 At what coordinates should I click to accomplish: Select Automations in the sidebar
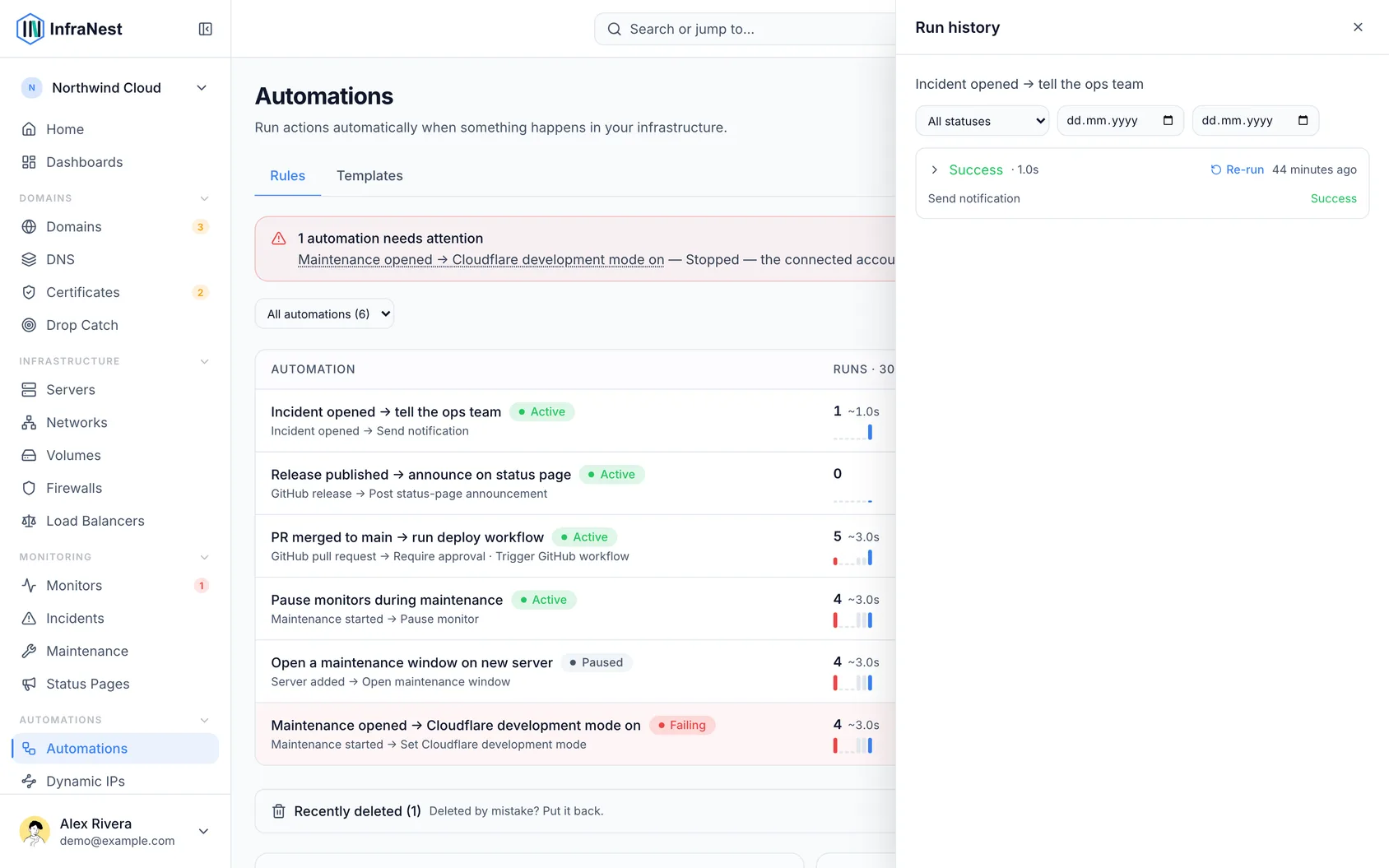point(115,748)
